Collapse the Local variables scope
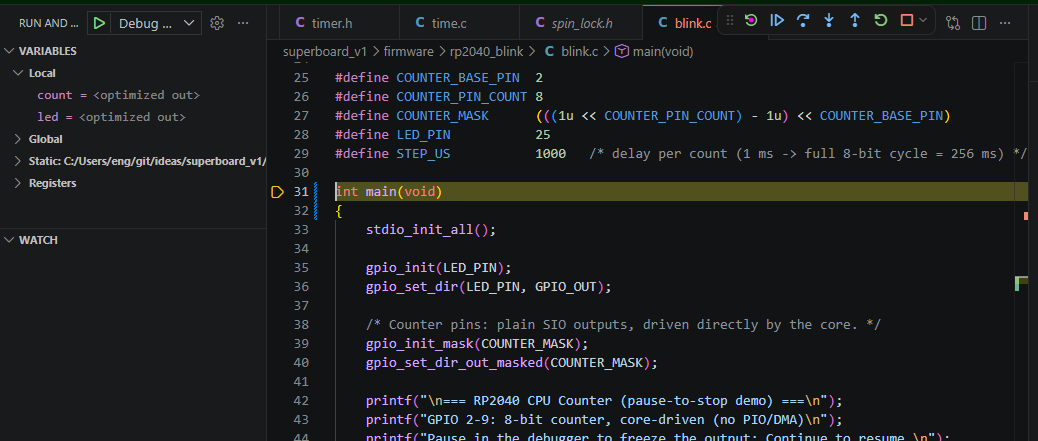The width and height of the screenshot is (1038, 441). 19,73
